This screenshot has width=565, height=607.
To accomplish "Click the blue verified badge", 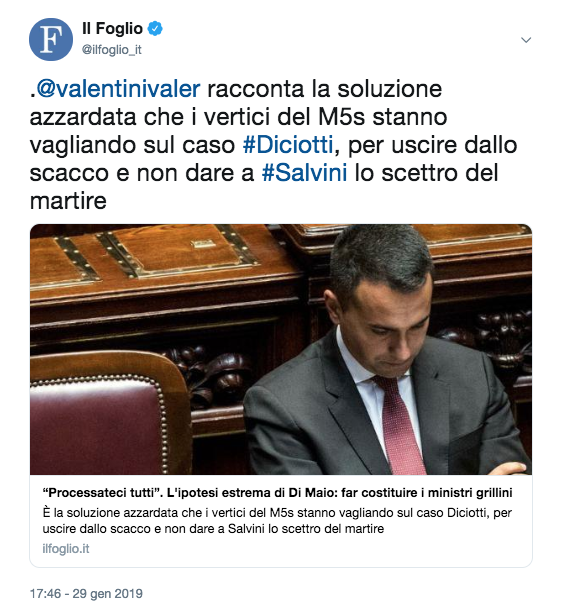I will [x=155, y=29].
